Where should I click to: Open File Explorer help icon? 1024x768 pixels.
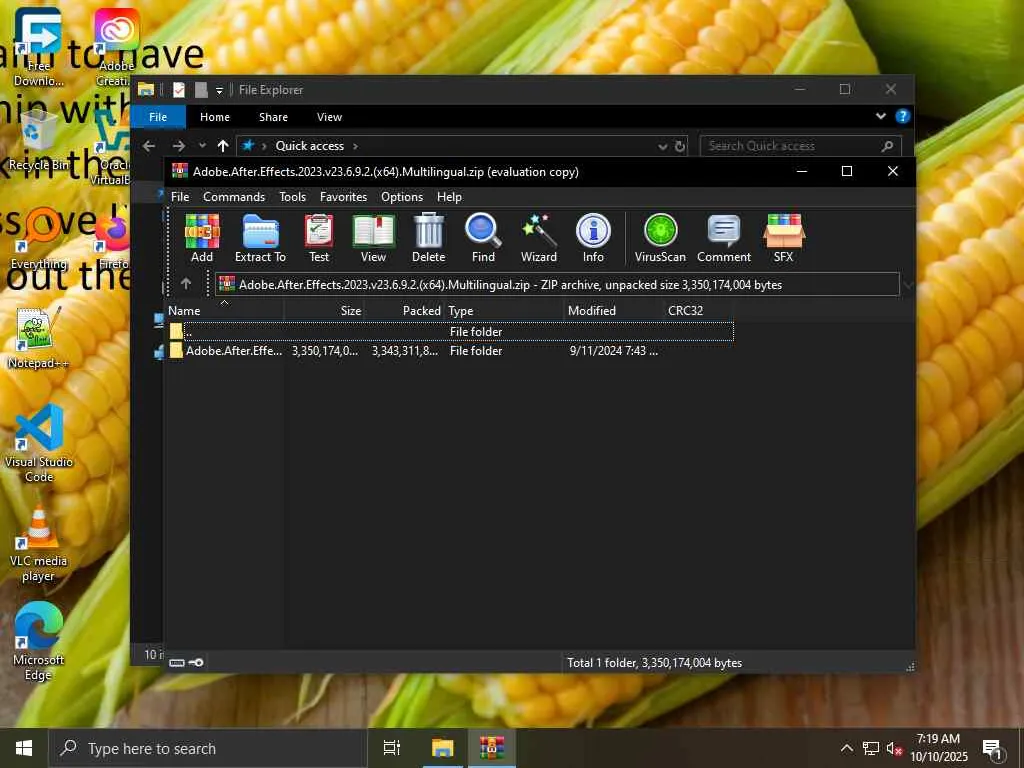903,116
